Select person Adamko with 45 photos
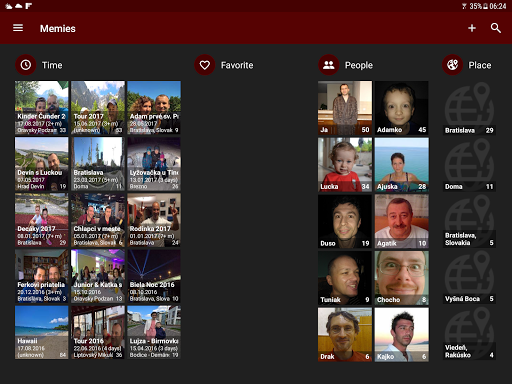 (402, 108)
